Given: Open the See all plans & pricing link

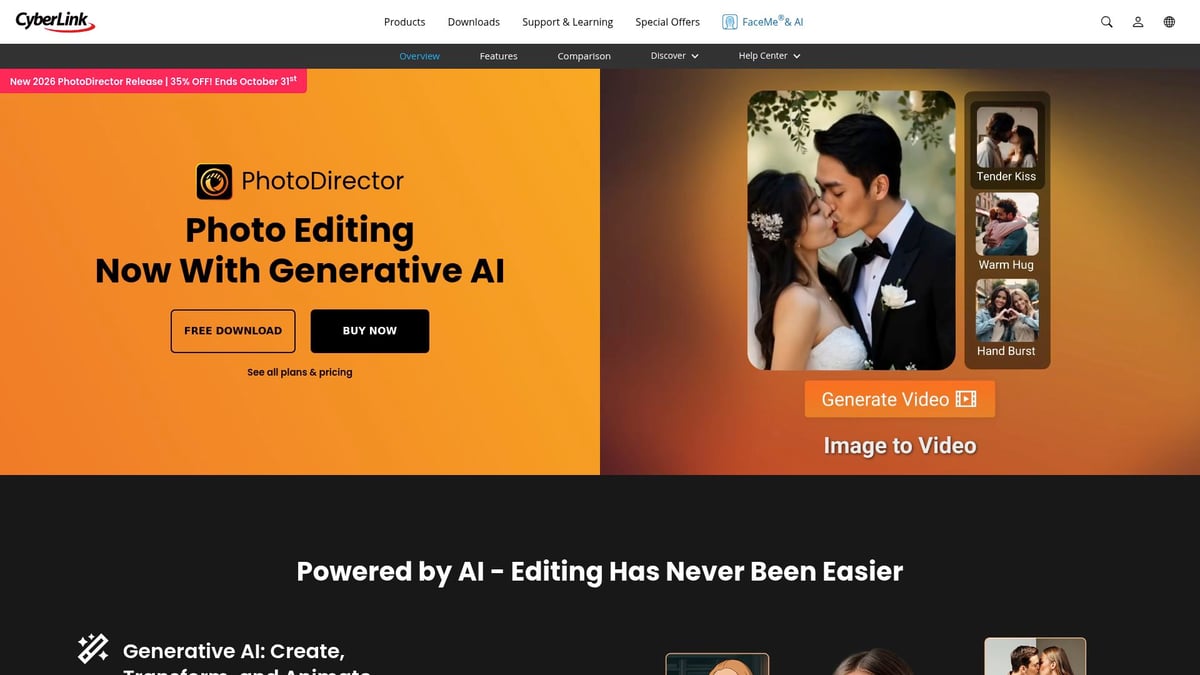Looking at the screenshot, I should tap(299, 371).
